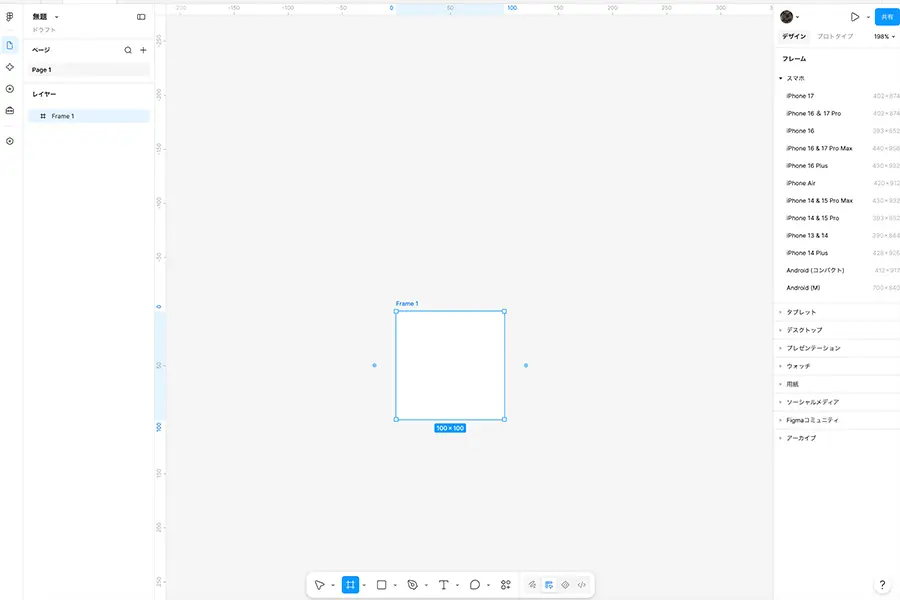Click the 100 × 100 size badge

pos(450,428)
